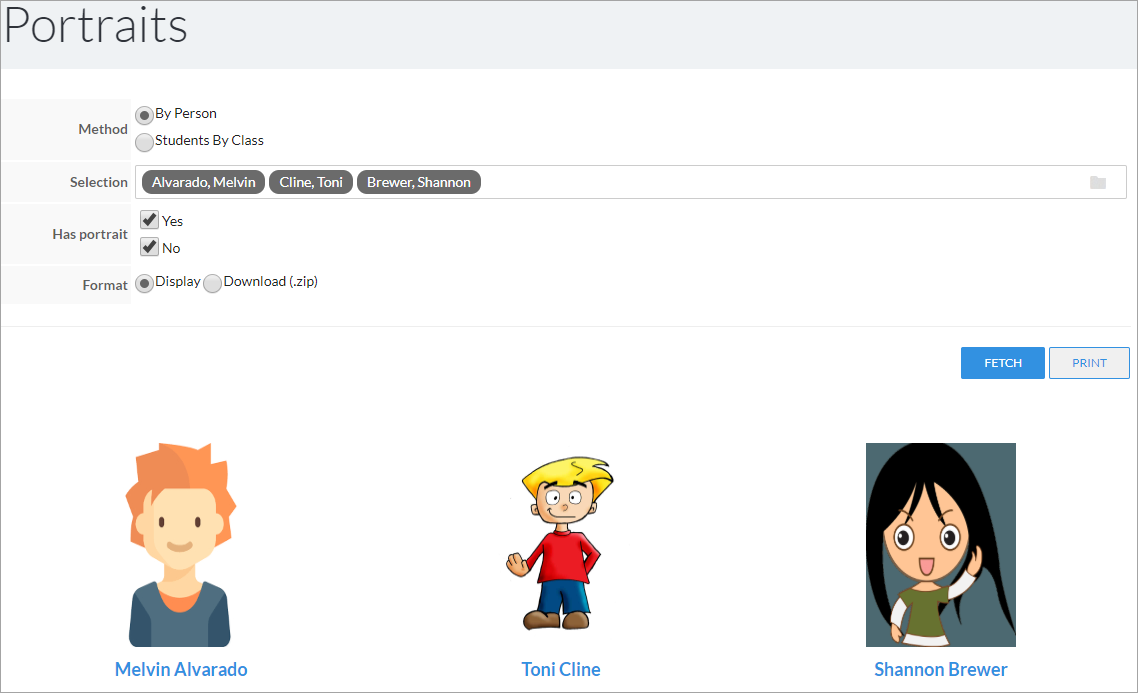The image size is (1138, 693).
Task: Click Shannon Brewer's portrait image
Action: tap(941, 544)
